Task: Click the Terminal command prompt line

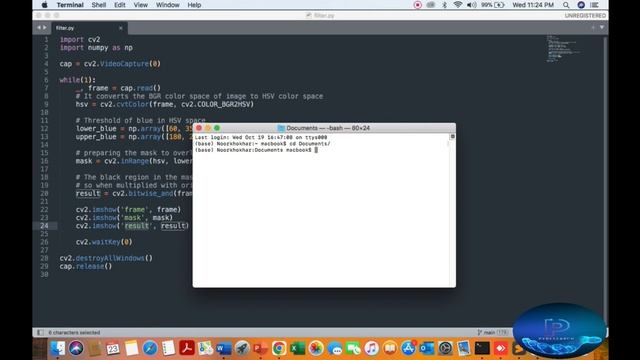Action: click(256, 150)
